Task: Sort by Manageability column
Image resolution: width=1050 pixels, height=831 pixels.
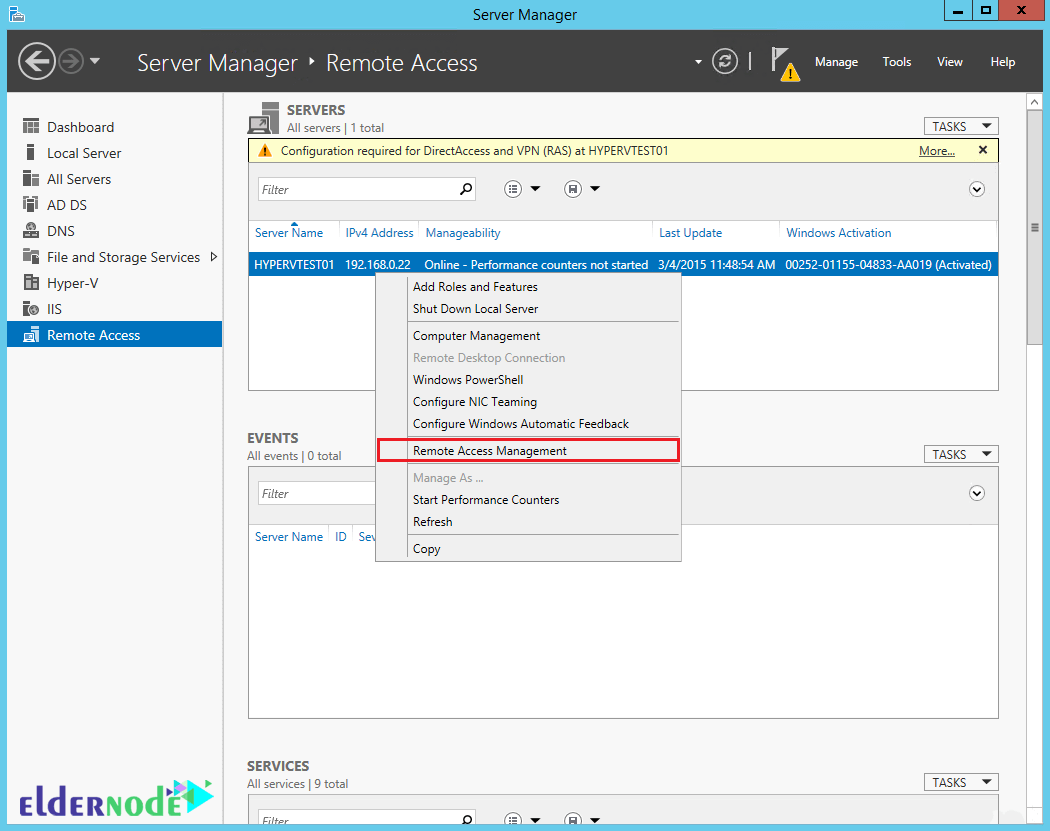Action: pos(463,232)
